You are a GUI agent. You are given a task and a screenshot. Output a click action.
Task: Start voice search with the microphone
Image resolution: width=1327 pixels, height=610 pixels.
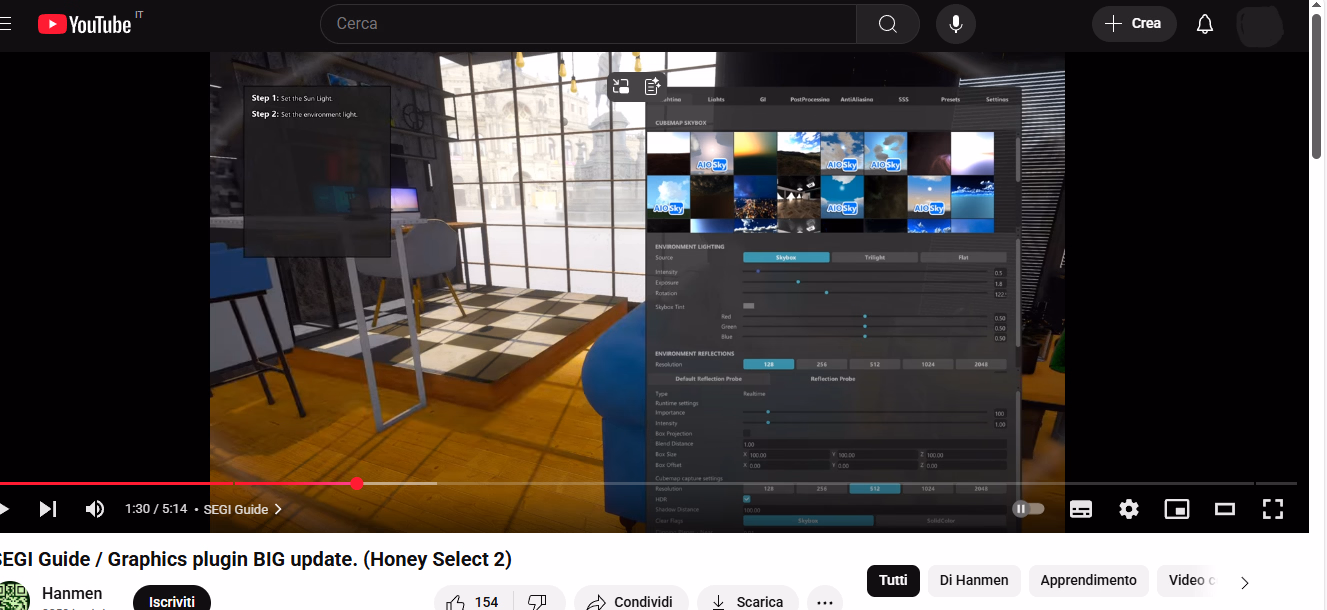pos(956,24)
